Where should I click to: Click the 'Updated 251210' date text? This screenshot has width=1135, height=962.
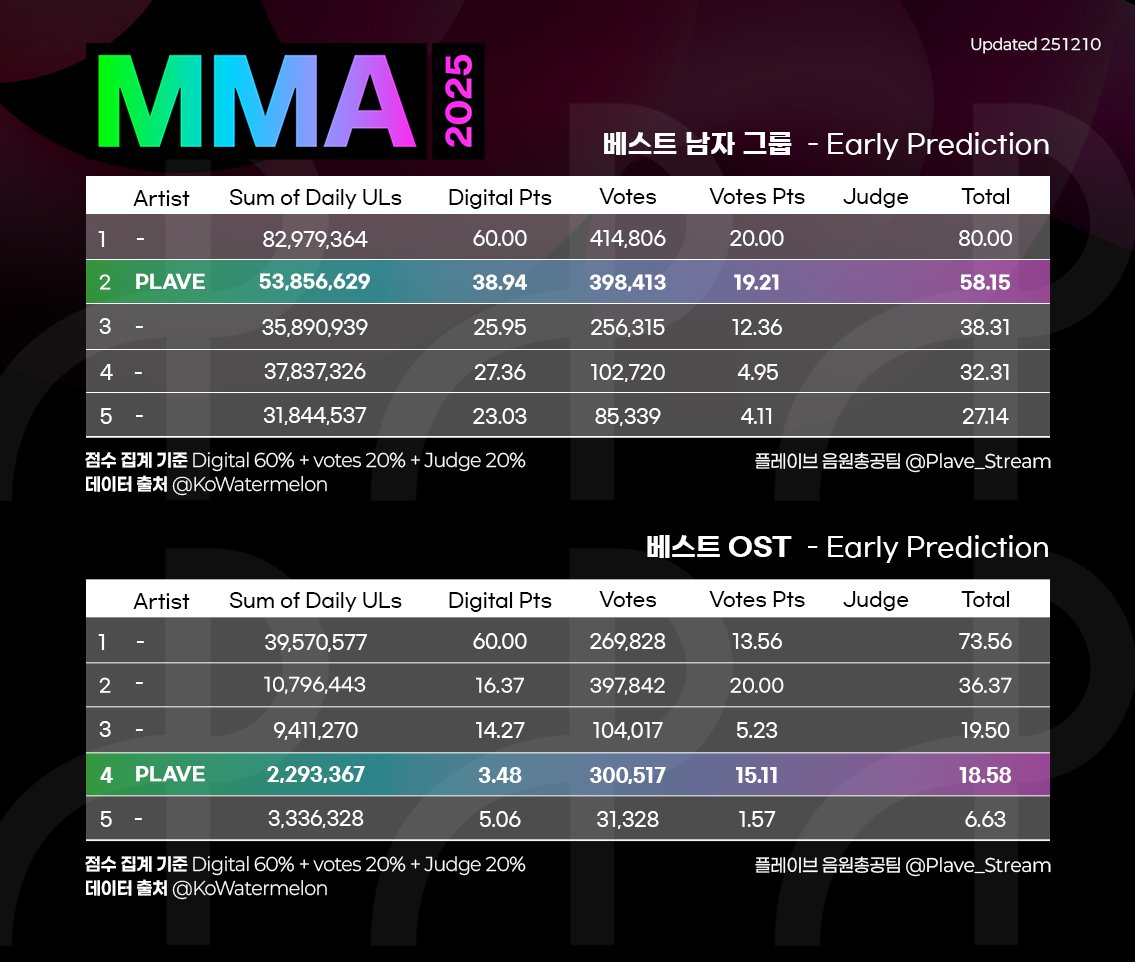pyautogui.click(x=1035, y=44)
